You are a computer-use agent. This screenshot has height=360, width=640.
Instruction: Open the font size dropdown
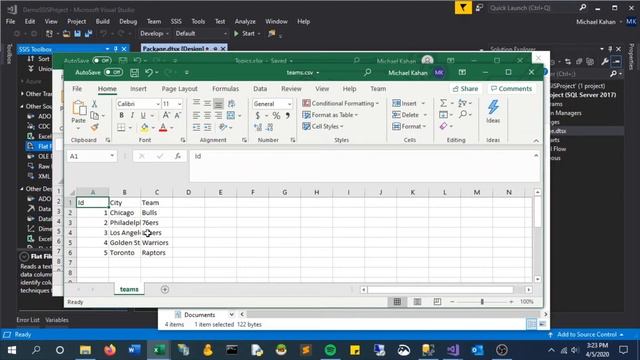click(x=180, y=104)
